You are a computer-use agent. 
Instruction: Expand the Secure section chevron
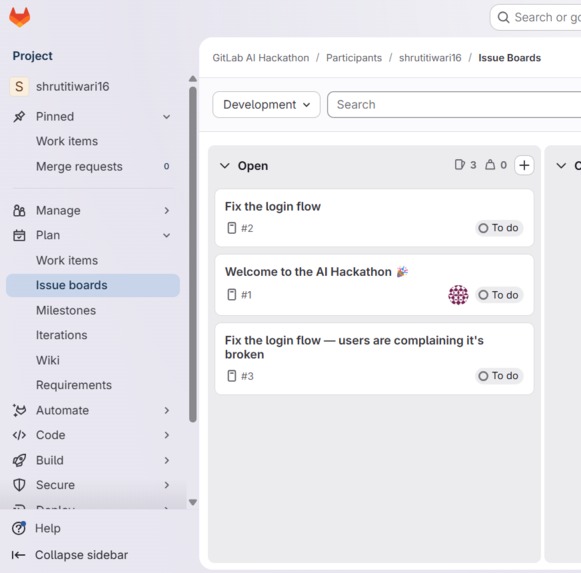click(167, 485)
